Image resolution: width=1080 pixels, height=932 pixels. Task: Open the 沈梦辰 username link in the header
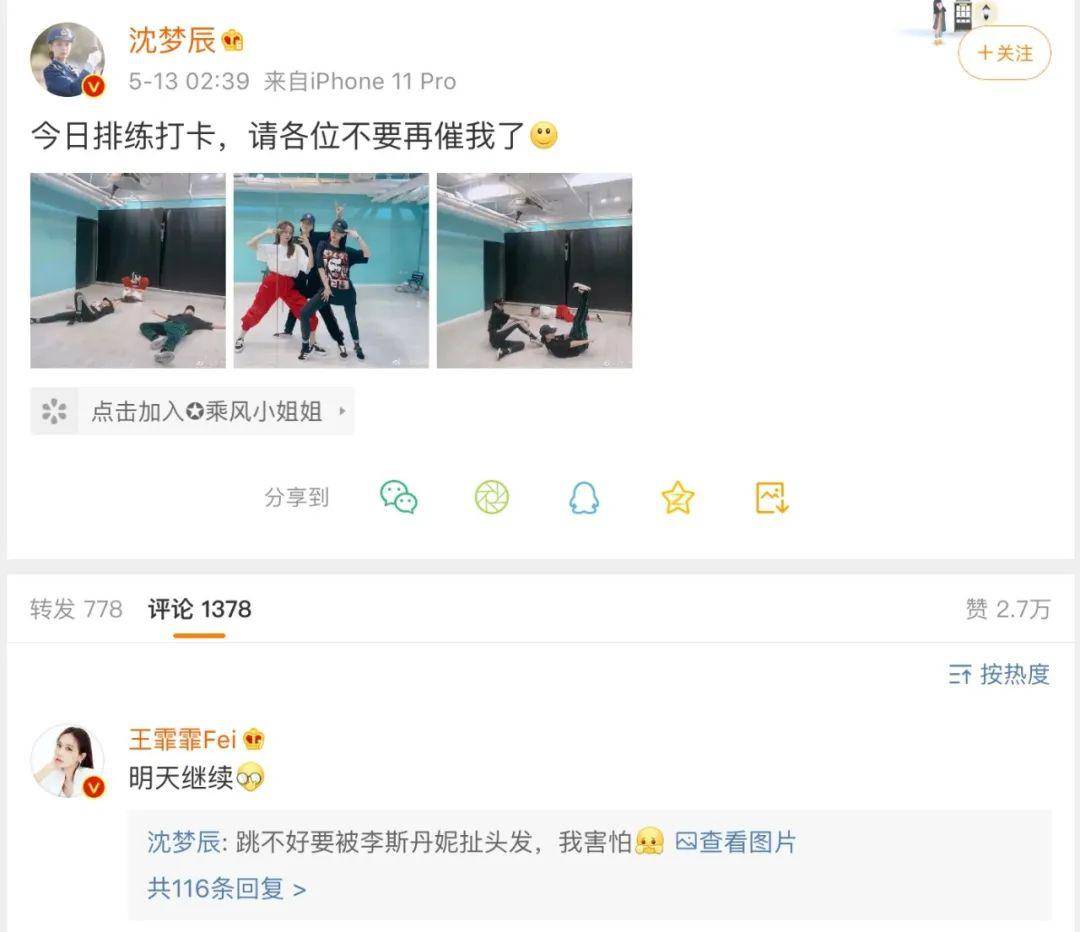click(172, 40)
